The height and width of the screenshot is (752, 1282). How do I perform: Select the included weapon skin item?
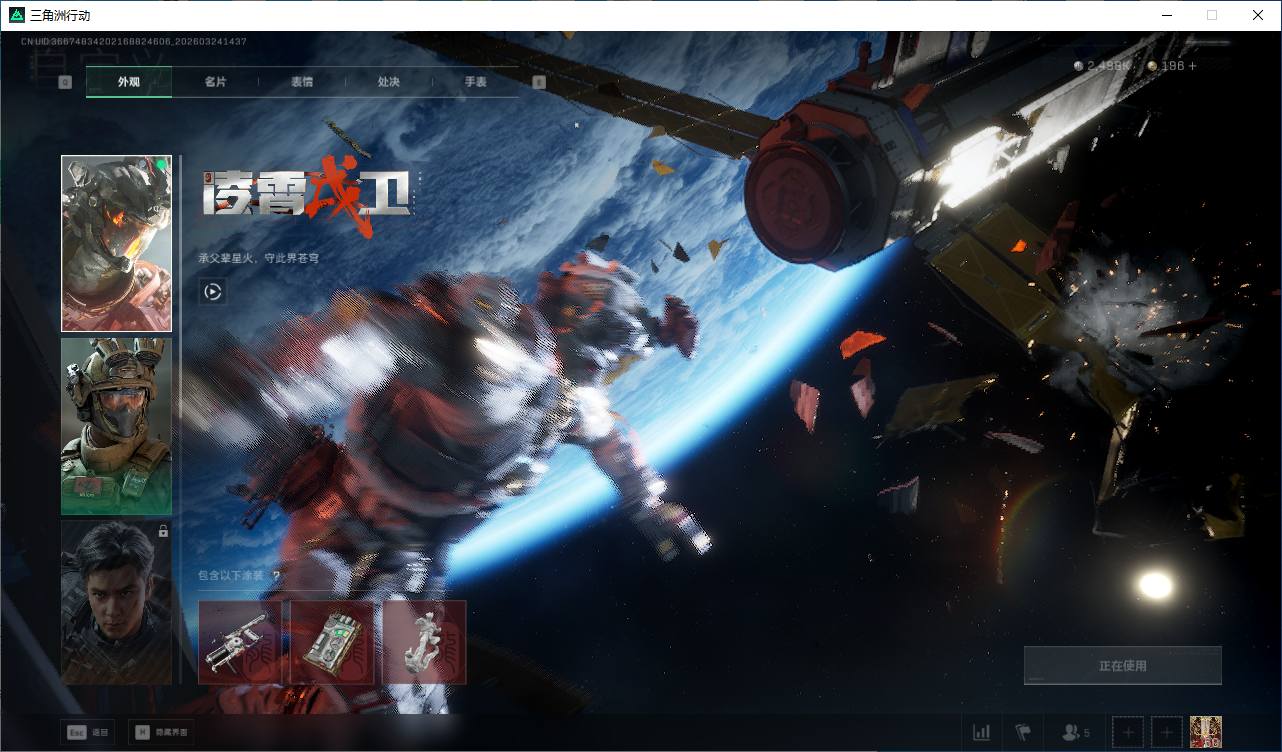tap(240, 642)
